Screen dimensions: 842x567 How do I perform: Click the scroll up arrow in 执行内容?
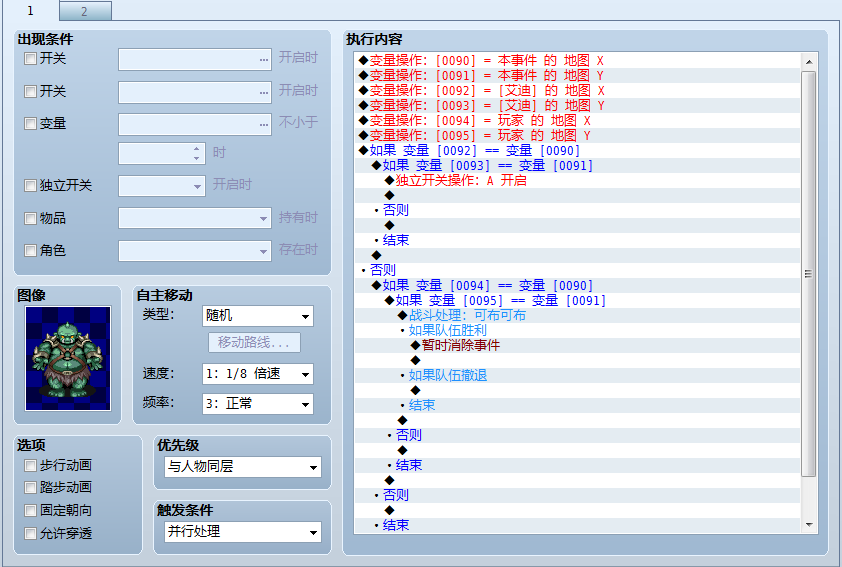809,62
